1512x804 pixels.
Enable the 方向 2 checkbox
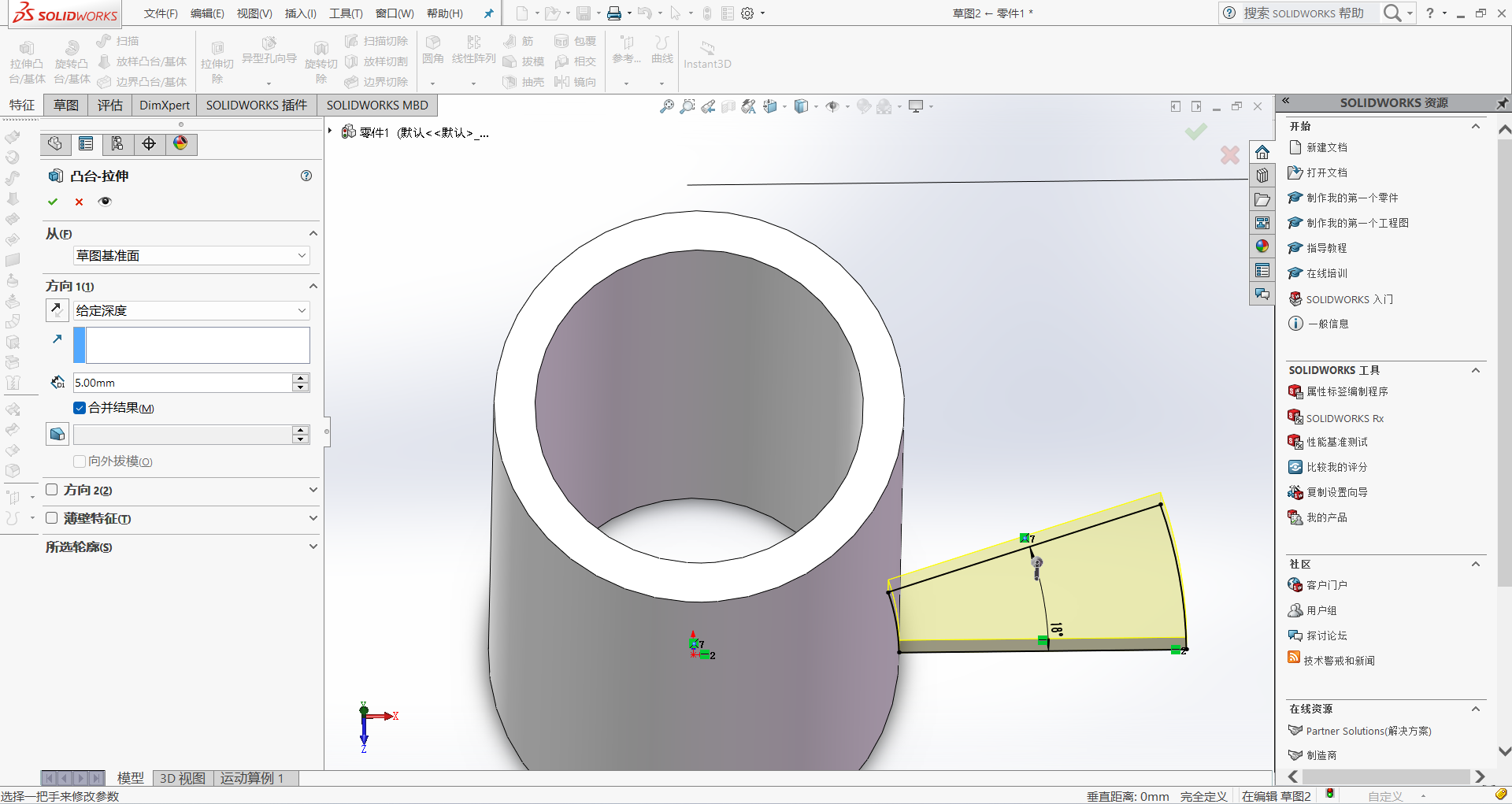(x=52, y=490)
